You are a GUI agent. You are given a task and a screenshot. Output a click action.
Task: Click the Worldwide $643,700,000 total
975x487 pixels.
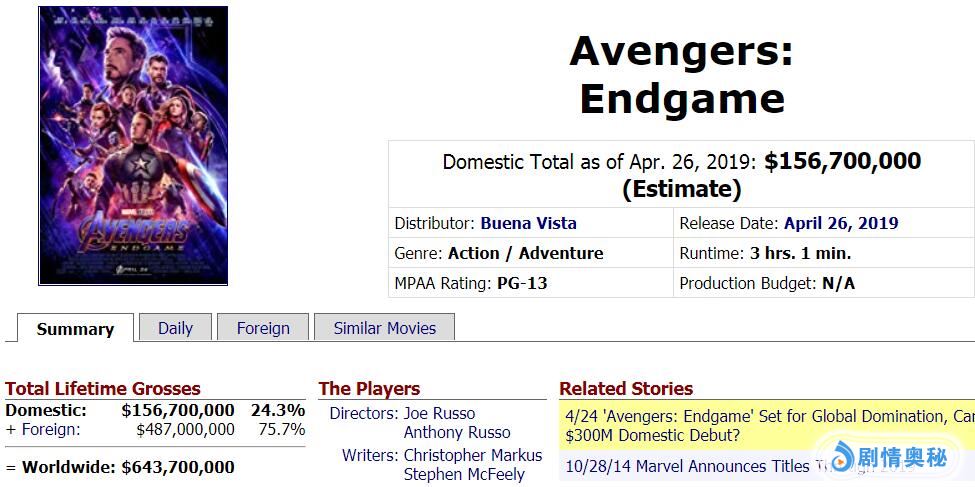point(178,467)
